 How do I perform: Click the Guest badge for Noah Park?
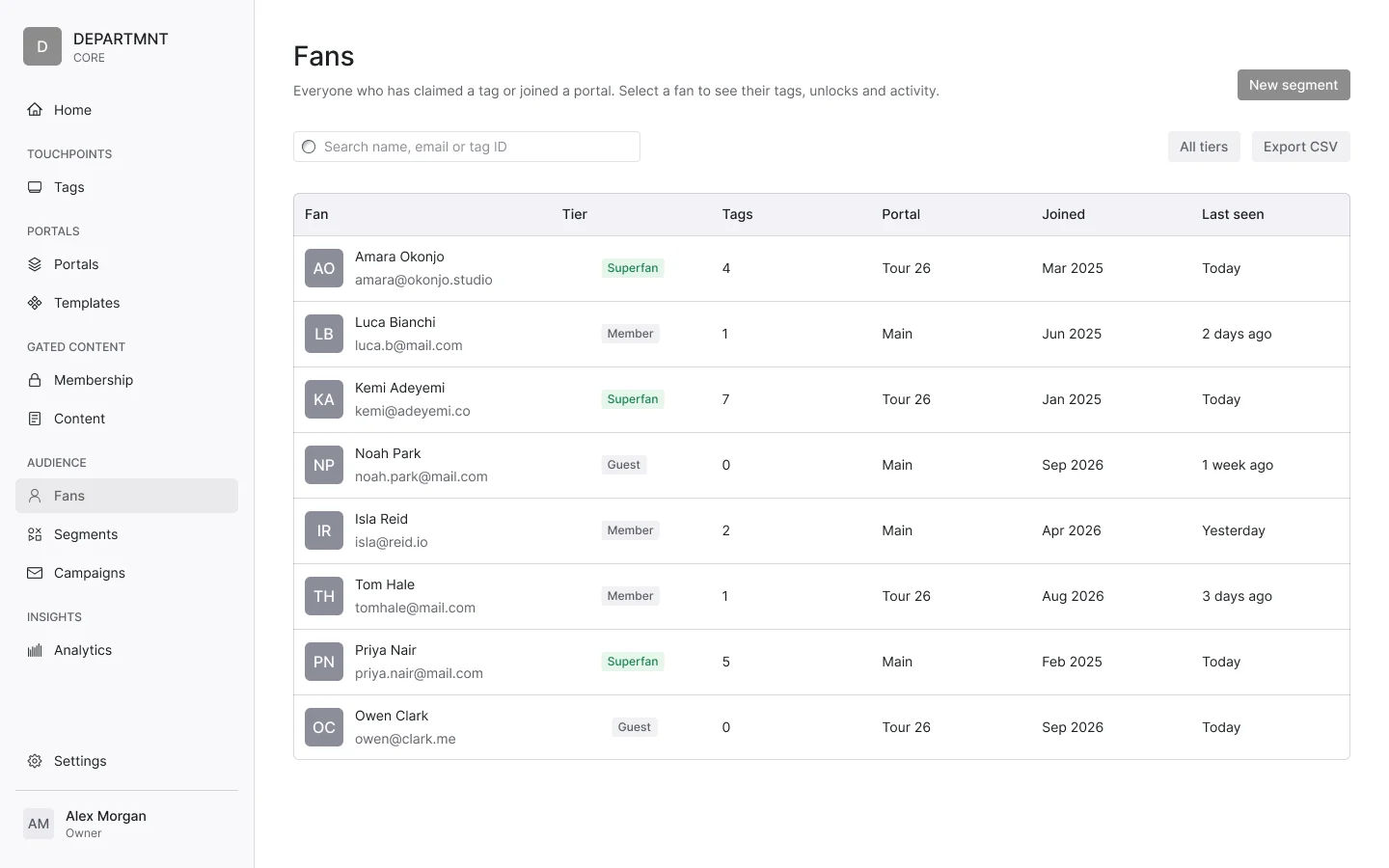(x=624, y=465)
